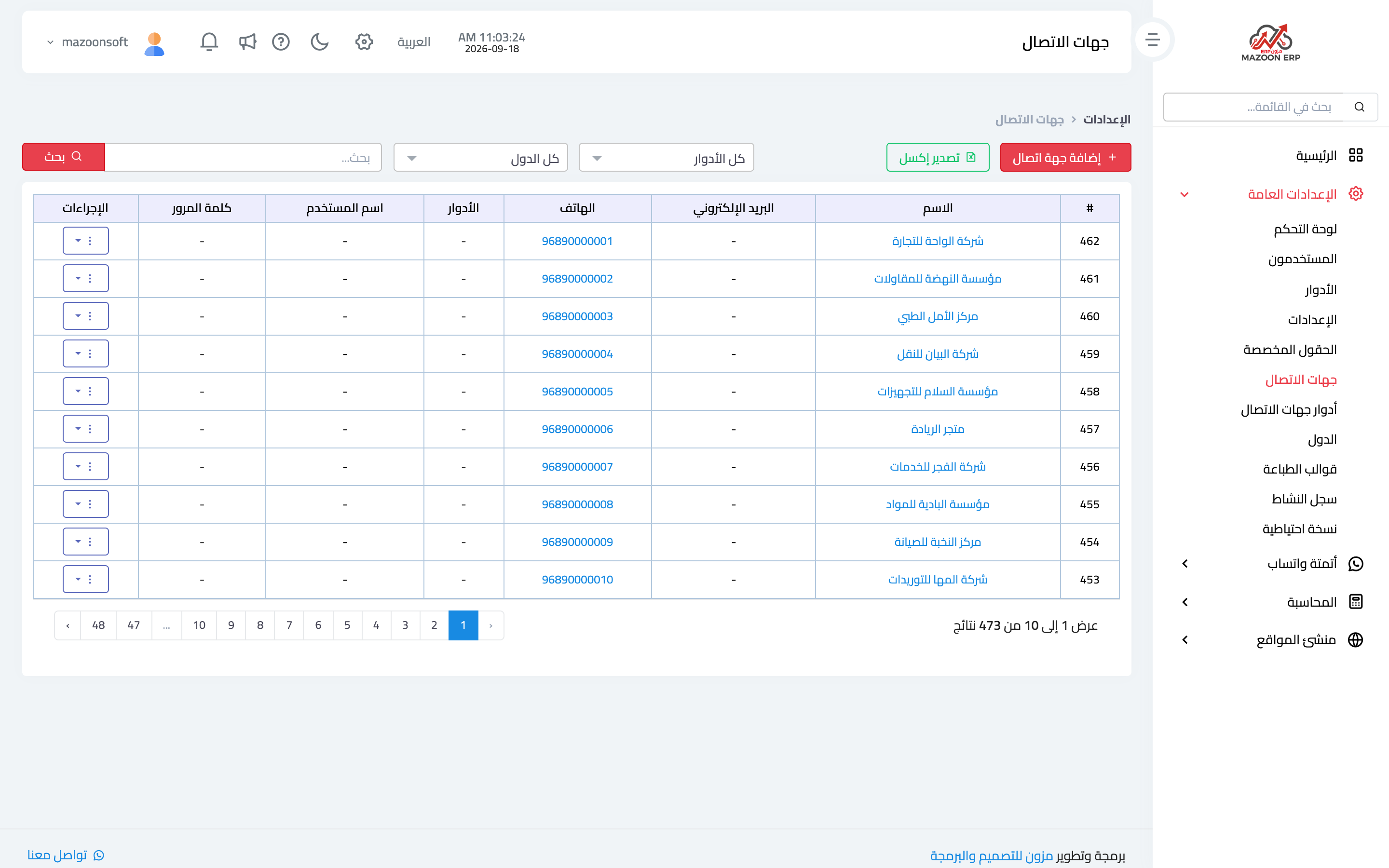Image resolution: width=1389 pixels, height=868 pixels.
Task: Open the help question mark icon
Action: click(x=281, y=41)
